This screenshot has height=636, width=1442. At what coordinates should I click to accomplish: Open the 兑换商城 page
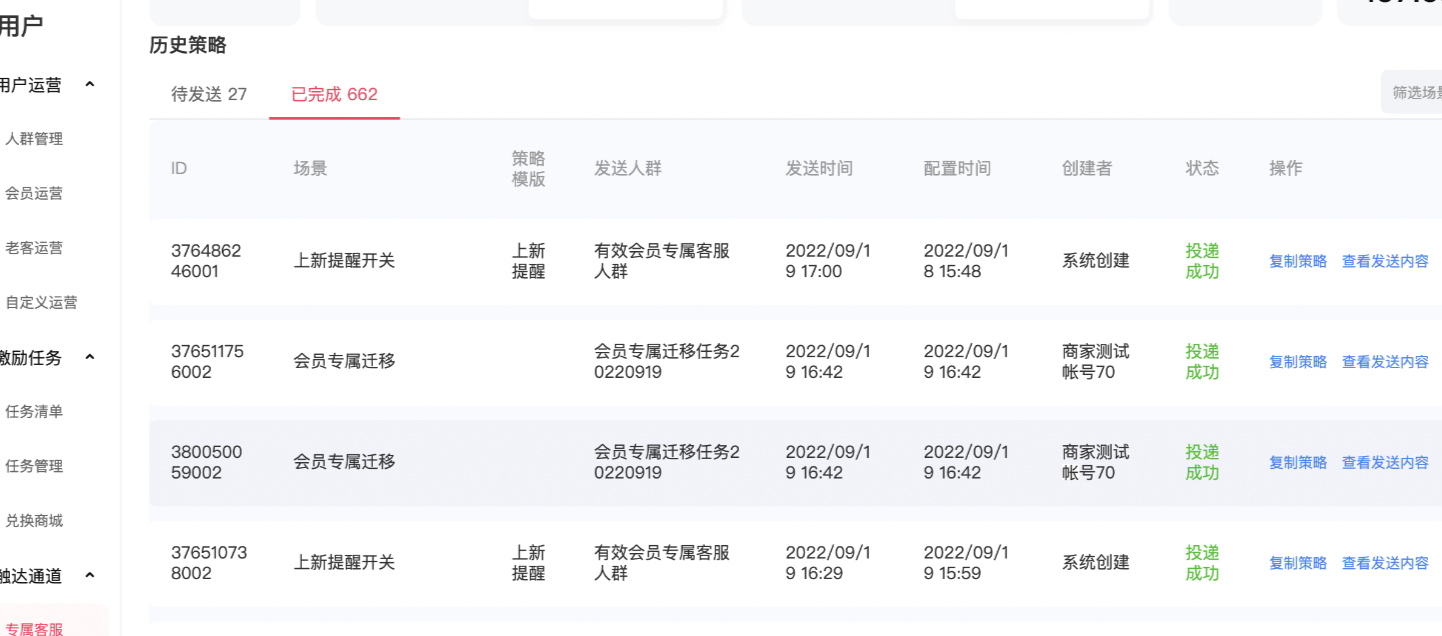pos(36,520)
